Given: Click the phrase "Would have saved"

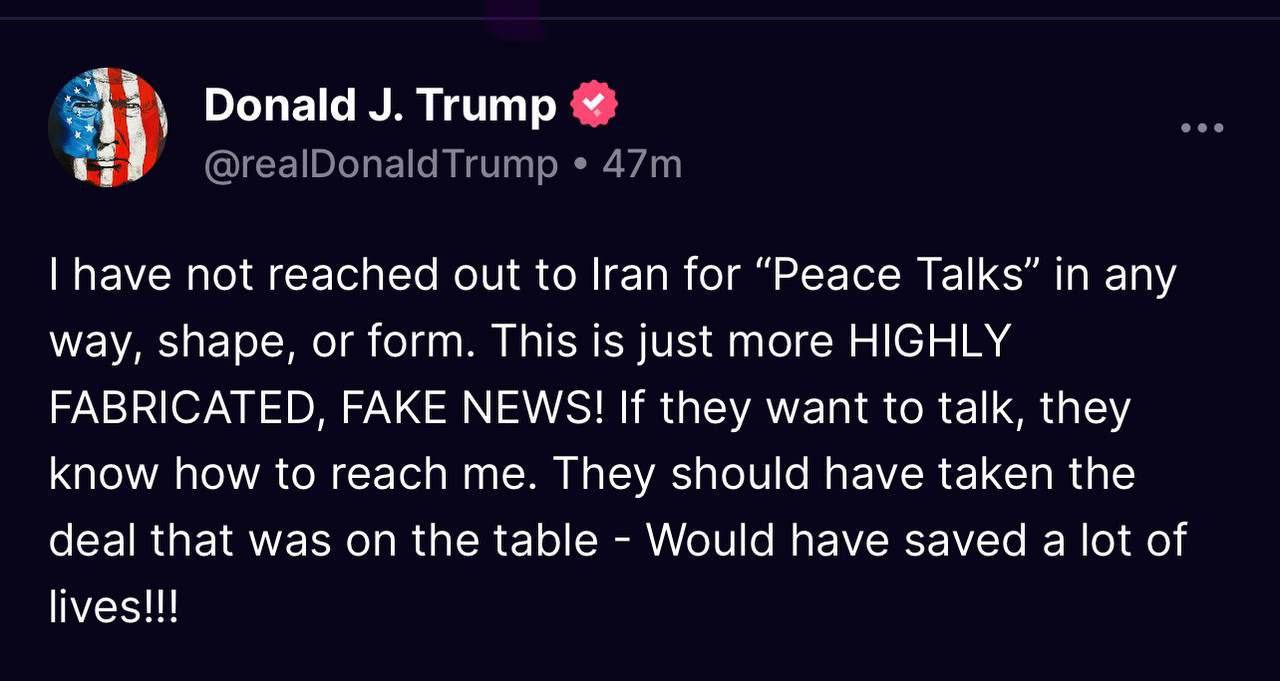Looking at the screenshot, I should (811, 541).
